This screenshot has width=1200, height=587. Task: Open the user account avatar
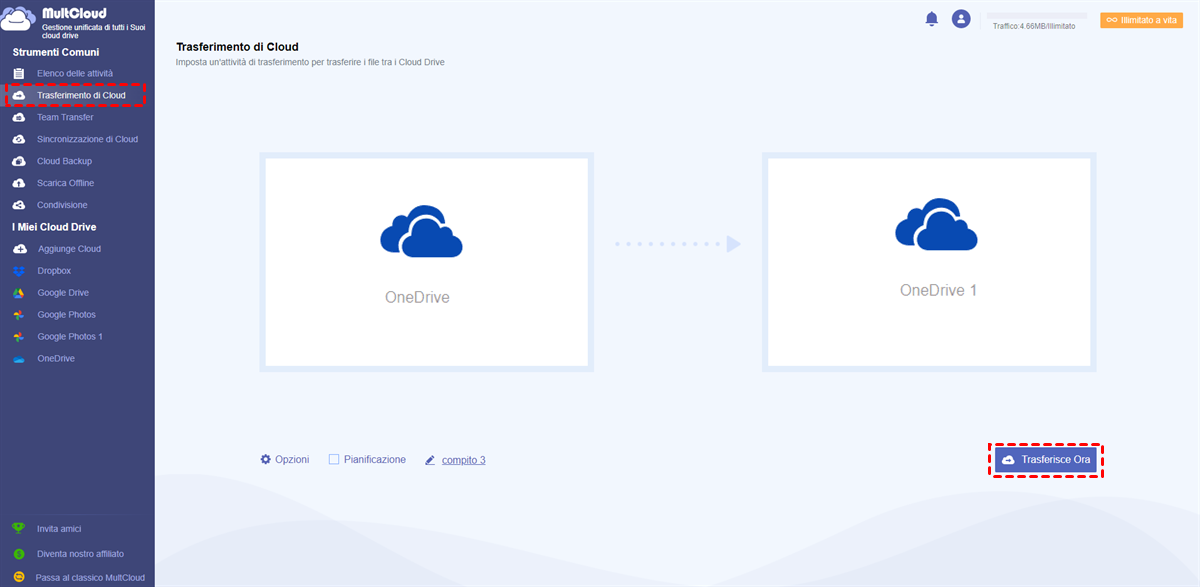tap(961, 19)
